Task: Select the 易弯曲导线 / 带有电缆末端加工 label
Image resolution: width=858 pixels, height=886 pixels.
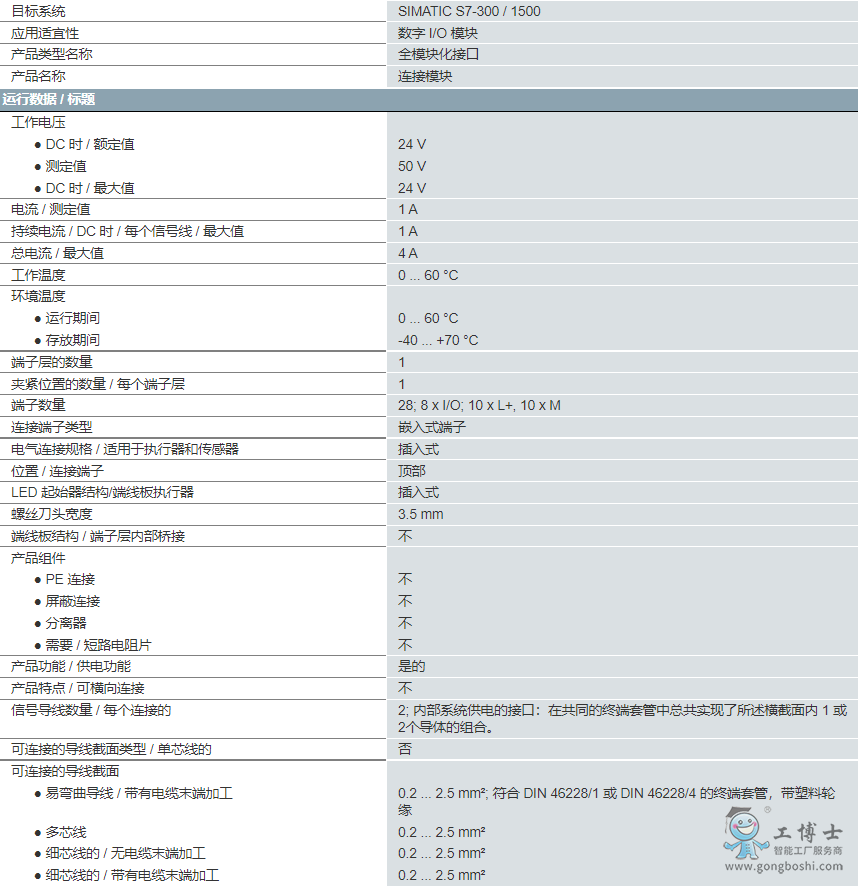Action: pos(139,793)
